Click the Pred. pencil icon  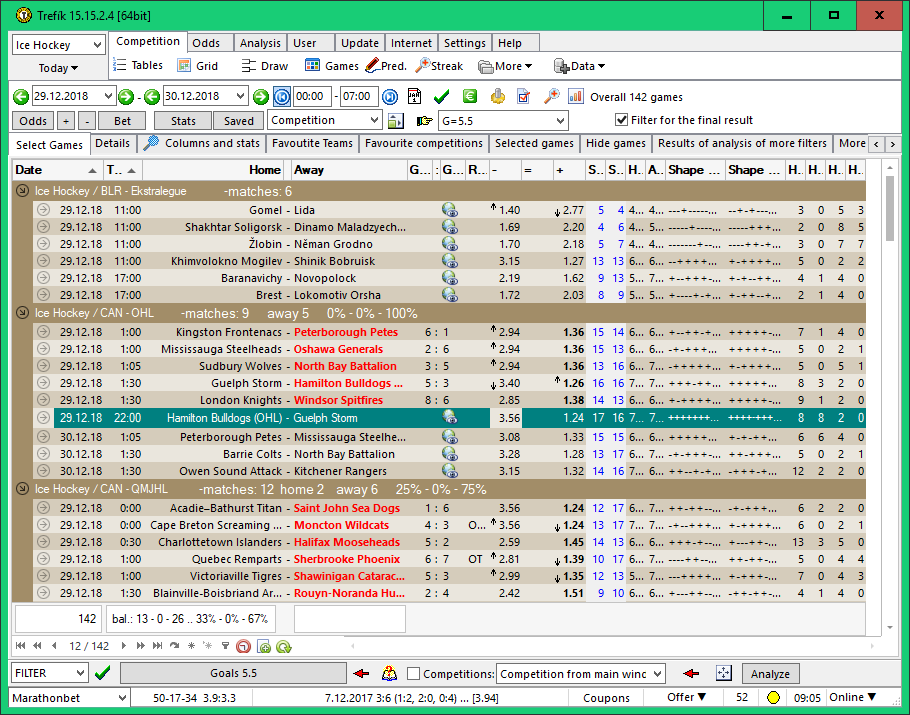point(372,66)
